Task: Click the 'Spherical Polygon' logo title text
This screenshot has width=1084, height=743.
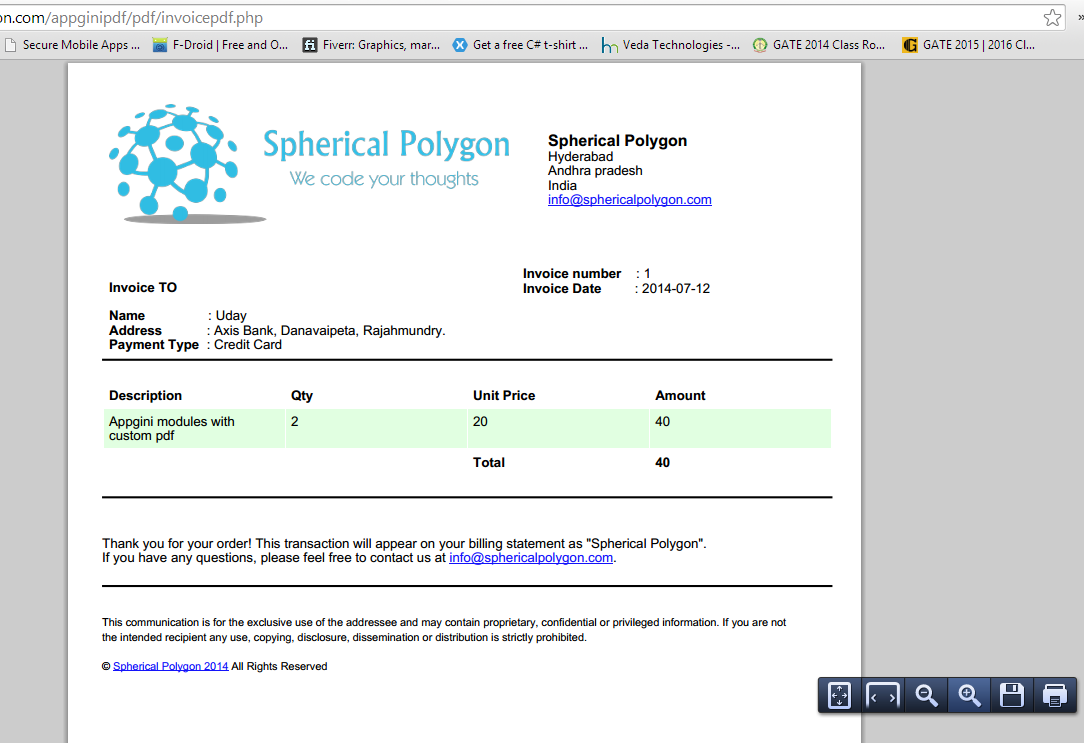Action: click(x=386, y=145)
